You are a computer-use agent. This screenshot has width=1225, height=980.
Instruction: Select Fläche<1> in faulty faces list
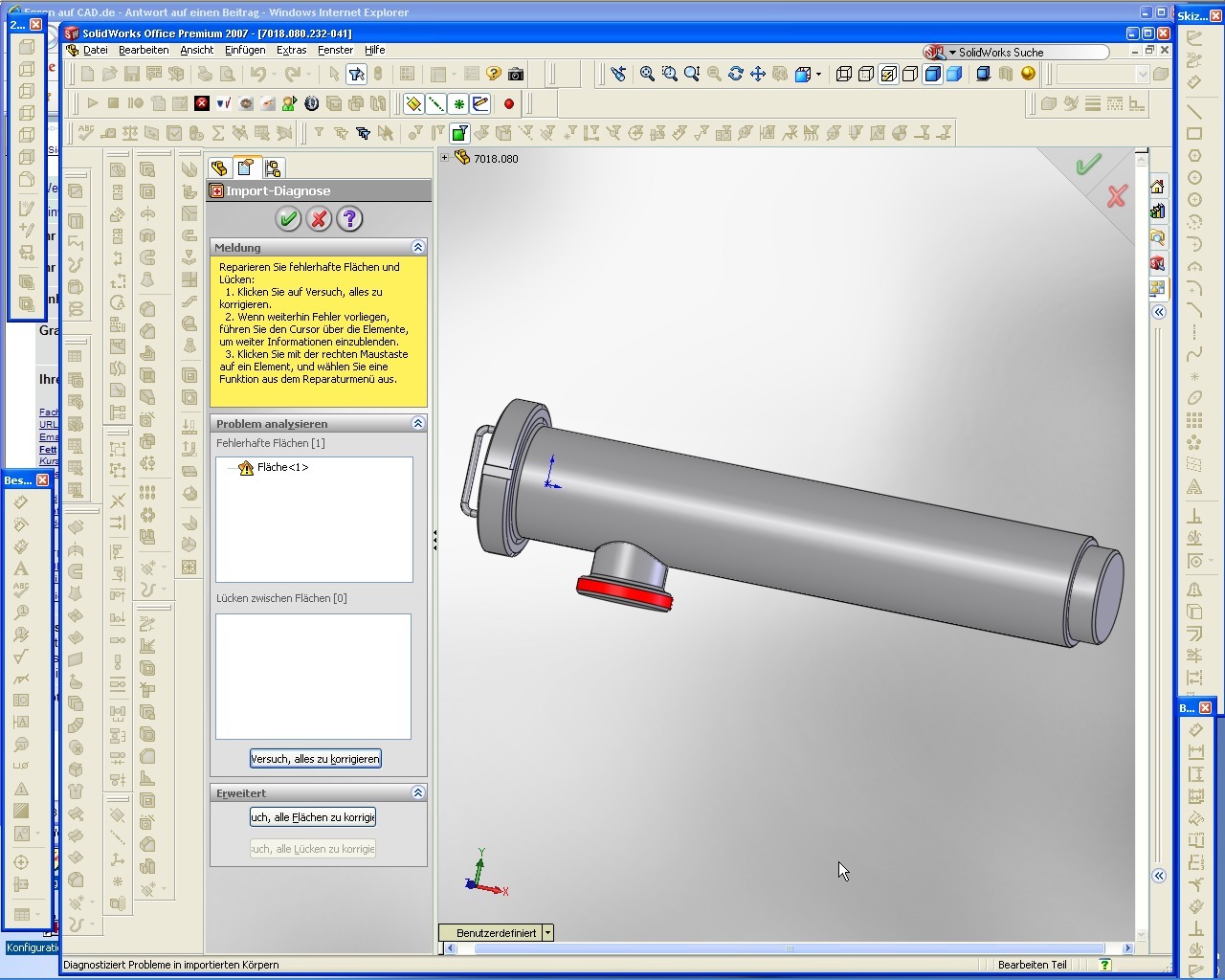coord(281,467)
